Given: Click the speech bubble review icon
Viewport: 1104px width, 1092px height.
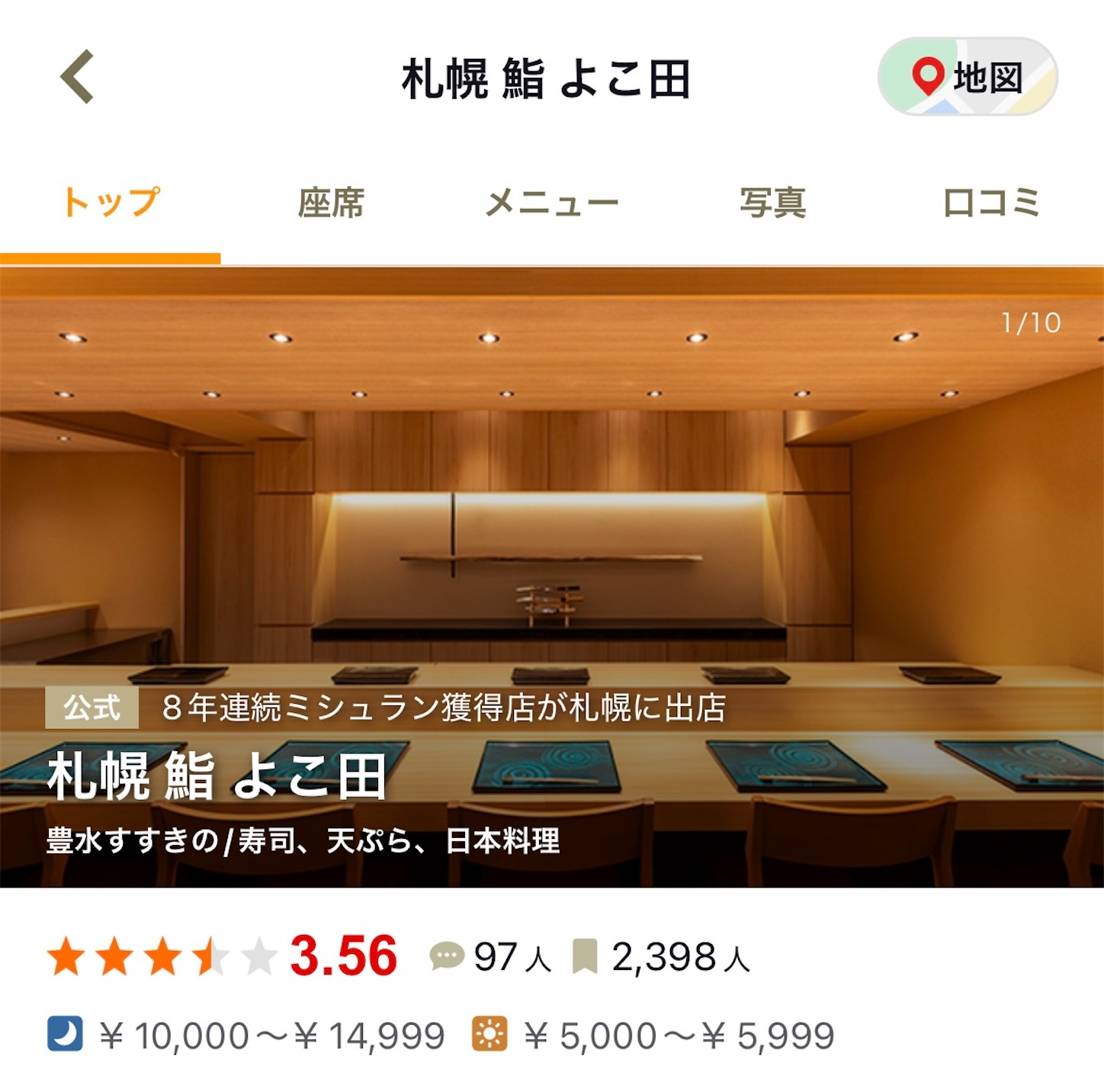Looking at the screenshot, I should [447, 956].
